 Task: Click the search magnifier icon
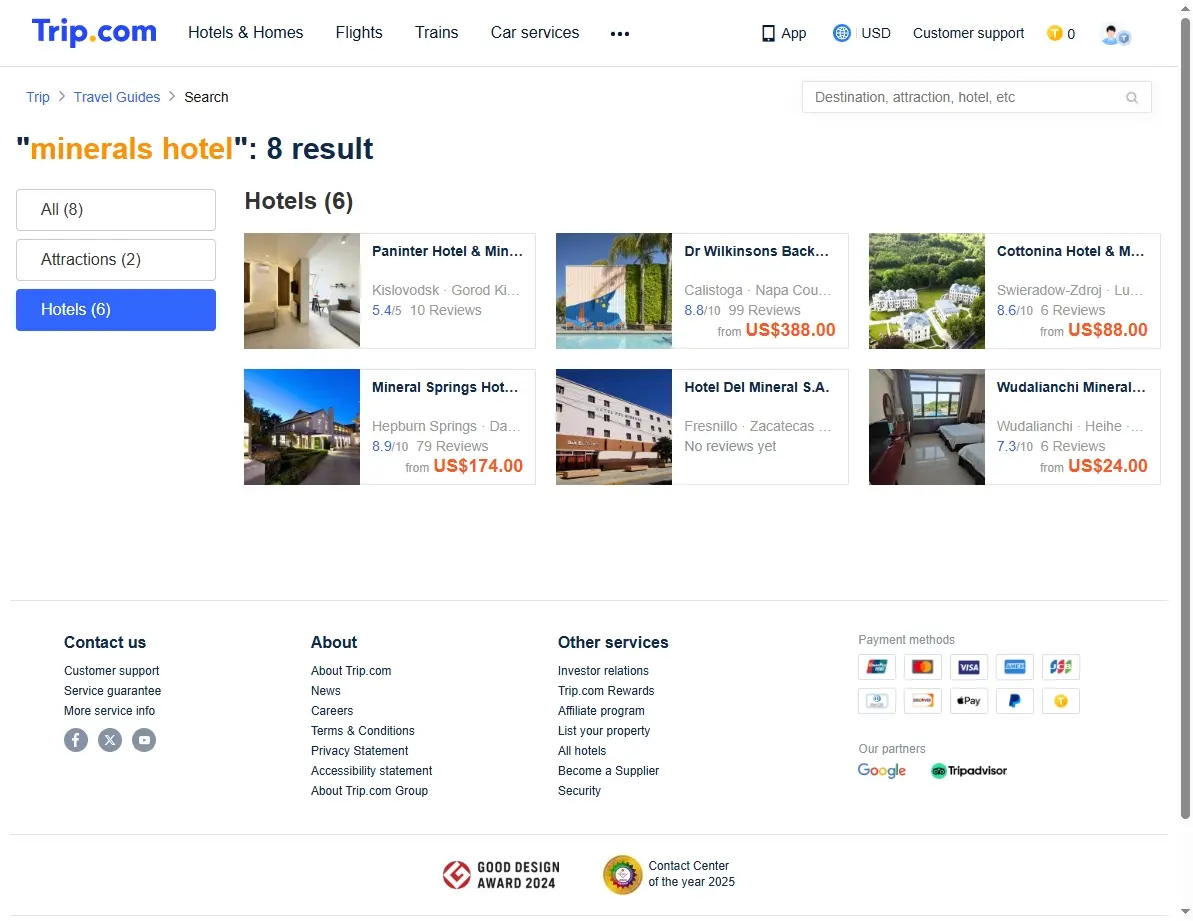pos(1131,97)
